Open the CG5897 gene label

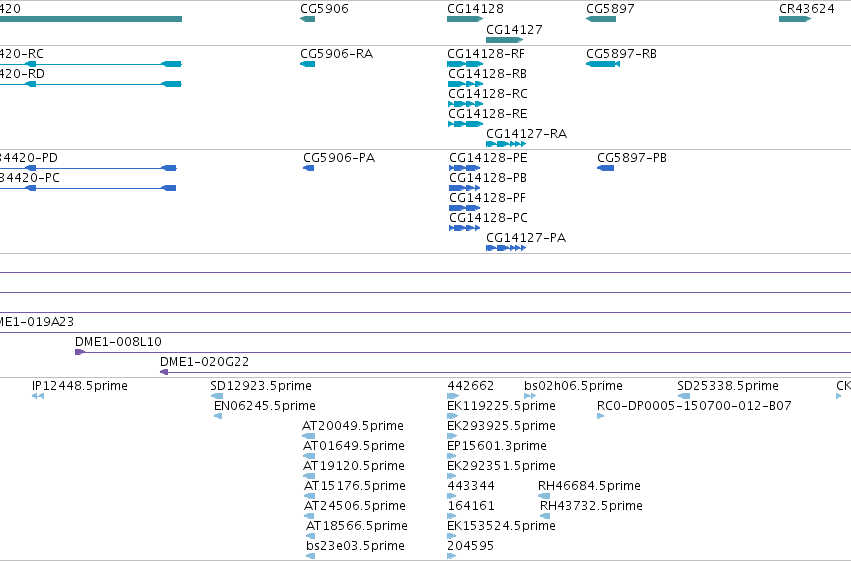click(610, 9)
